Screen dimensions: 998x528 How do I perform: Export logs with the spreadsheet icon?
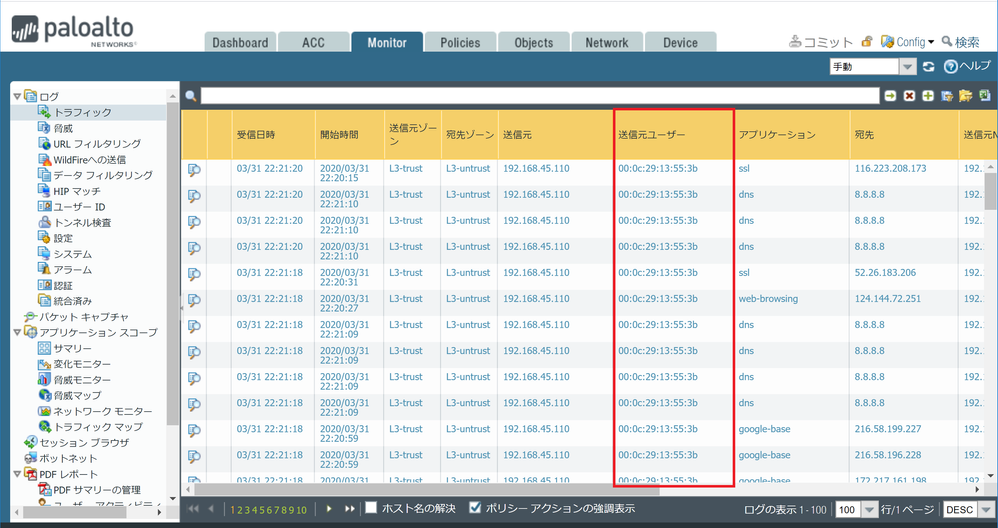click(x=985, y=96)
